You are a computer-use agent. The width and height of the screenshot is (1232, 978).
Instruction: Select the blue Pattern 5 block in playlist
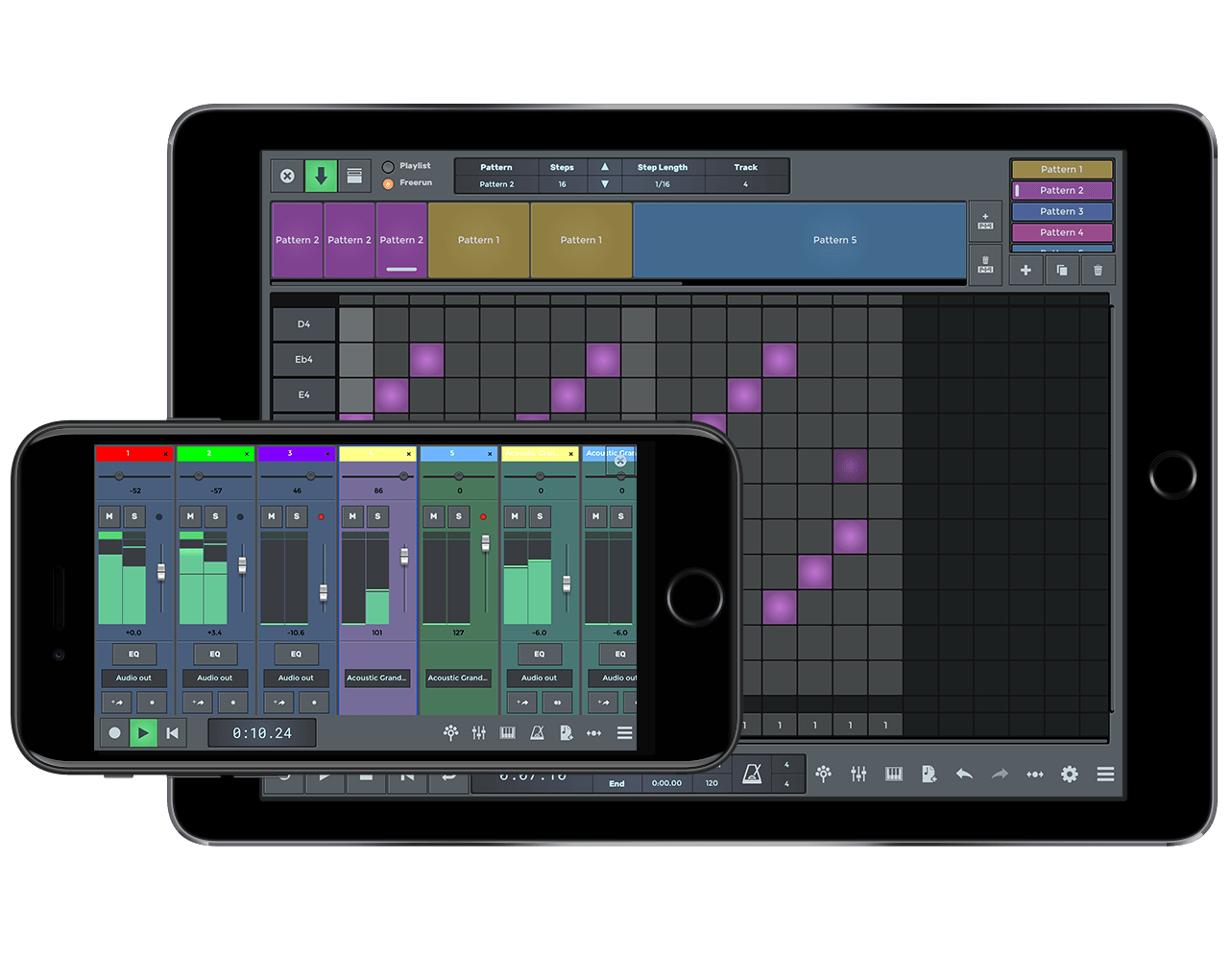click(x=800, y=240)
